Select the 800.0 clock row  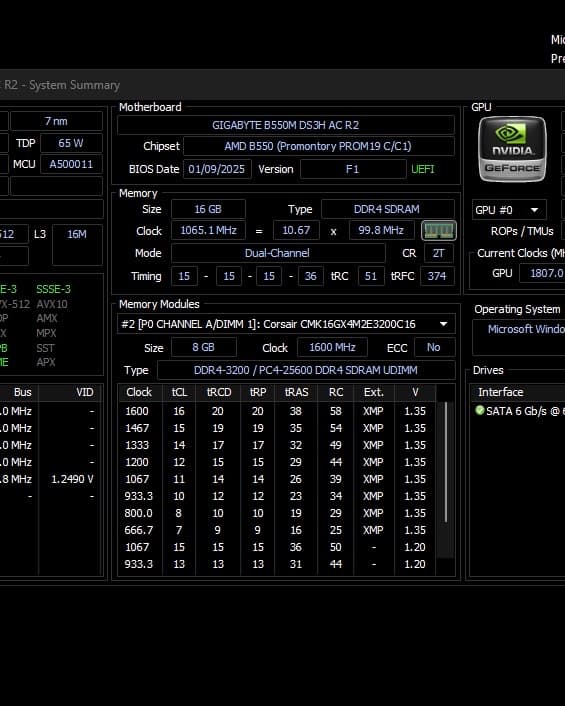(276, 513)
